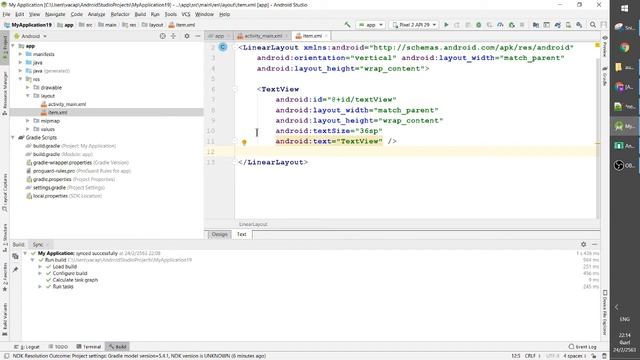640x360 pixels.
Task: Minimize the Build panel with minus icon
Action: click(595, 244)
